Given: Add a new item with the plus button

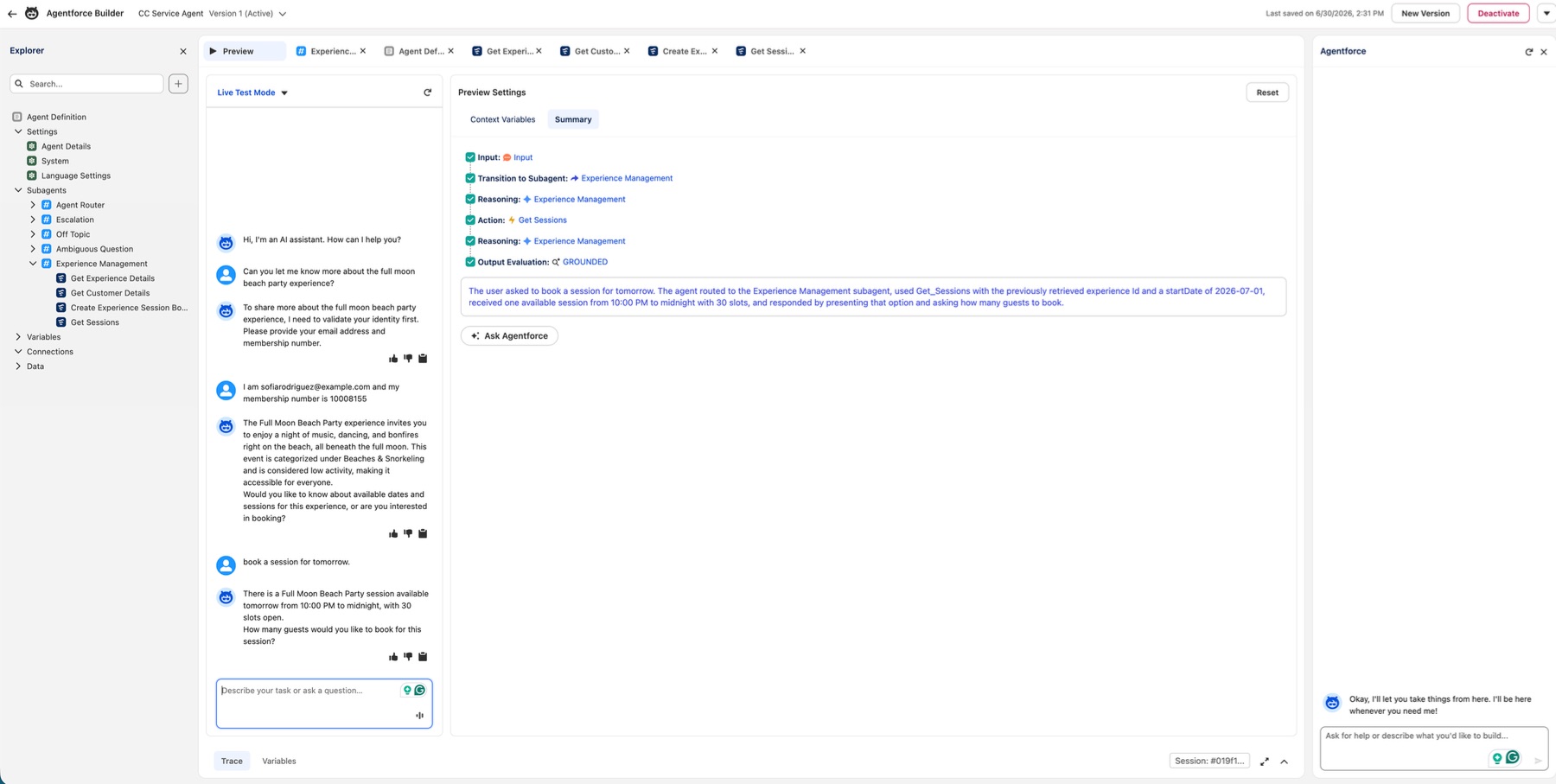Looking at the screenshot, I should (x=178, y=84).
